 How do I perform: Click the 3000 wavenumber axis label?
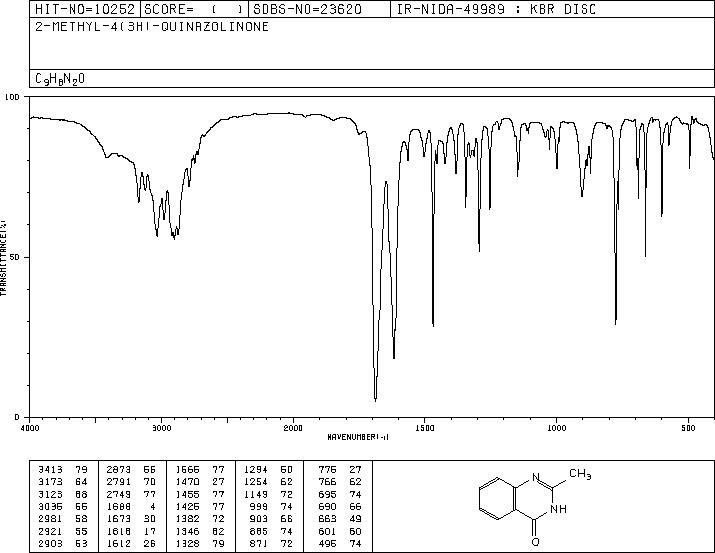pyautogui.click(x=161, y=428)
